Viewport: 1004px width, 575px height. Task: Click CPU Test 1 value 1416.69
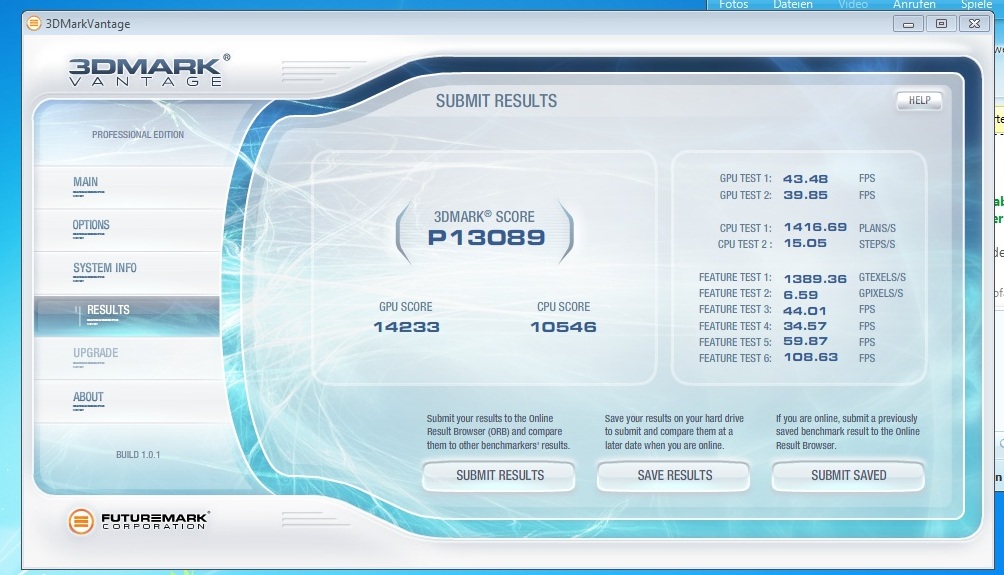pos(815,227)
